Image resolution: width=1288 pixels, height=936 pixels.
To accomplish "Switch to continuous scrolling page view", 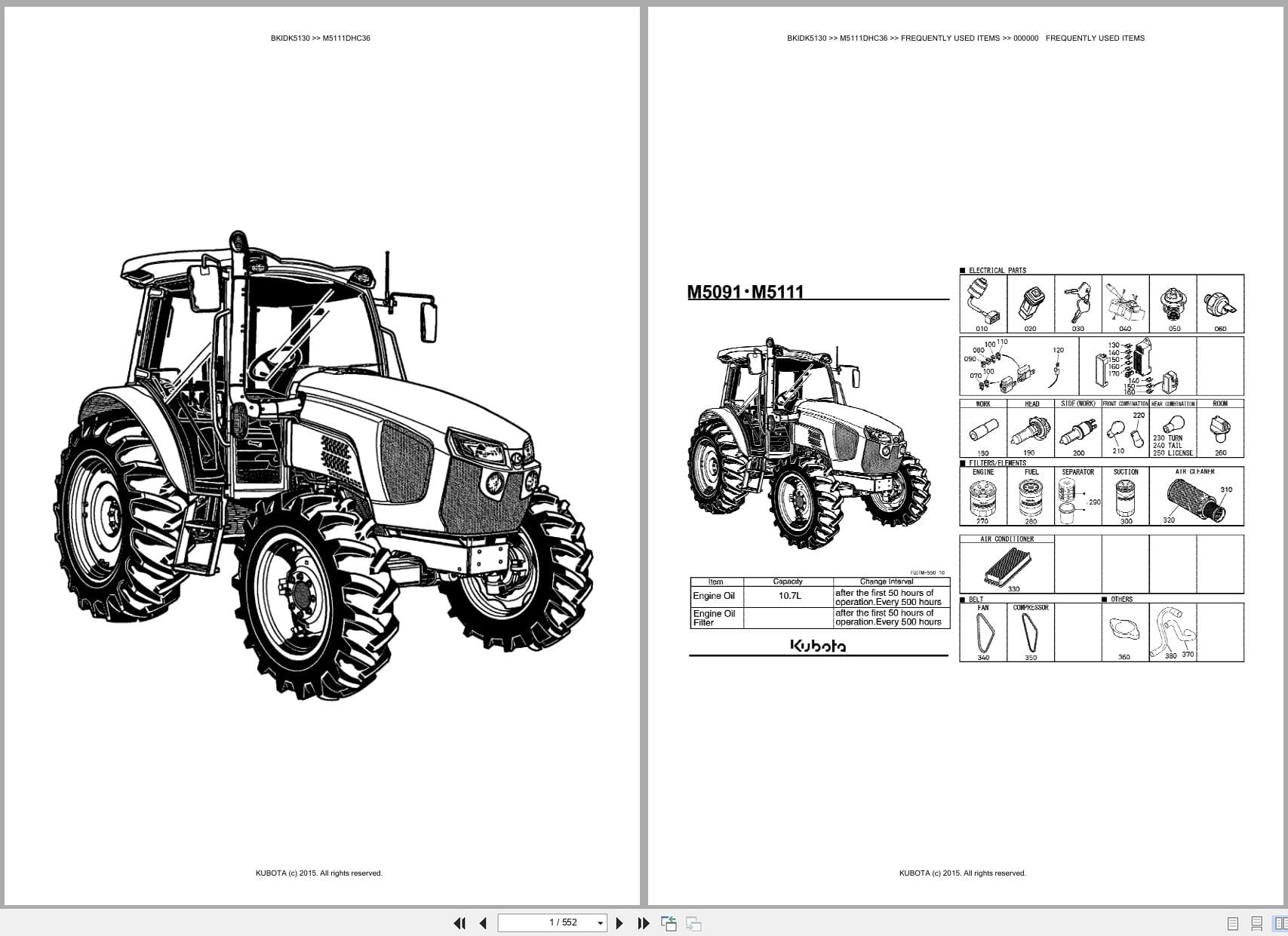I will pyautogui.click(x=1257, y=923).
